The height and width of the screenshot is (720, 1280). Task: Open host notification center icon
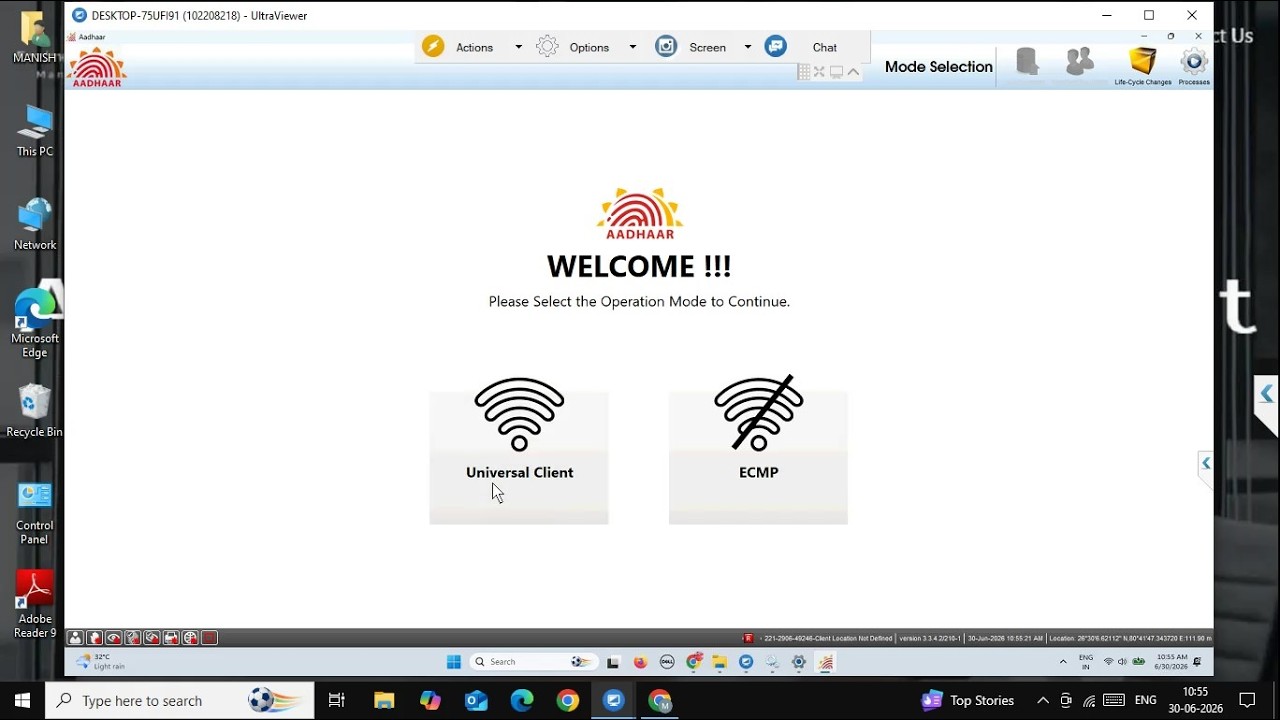[x=1247, y=700]
